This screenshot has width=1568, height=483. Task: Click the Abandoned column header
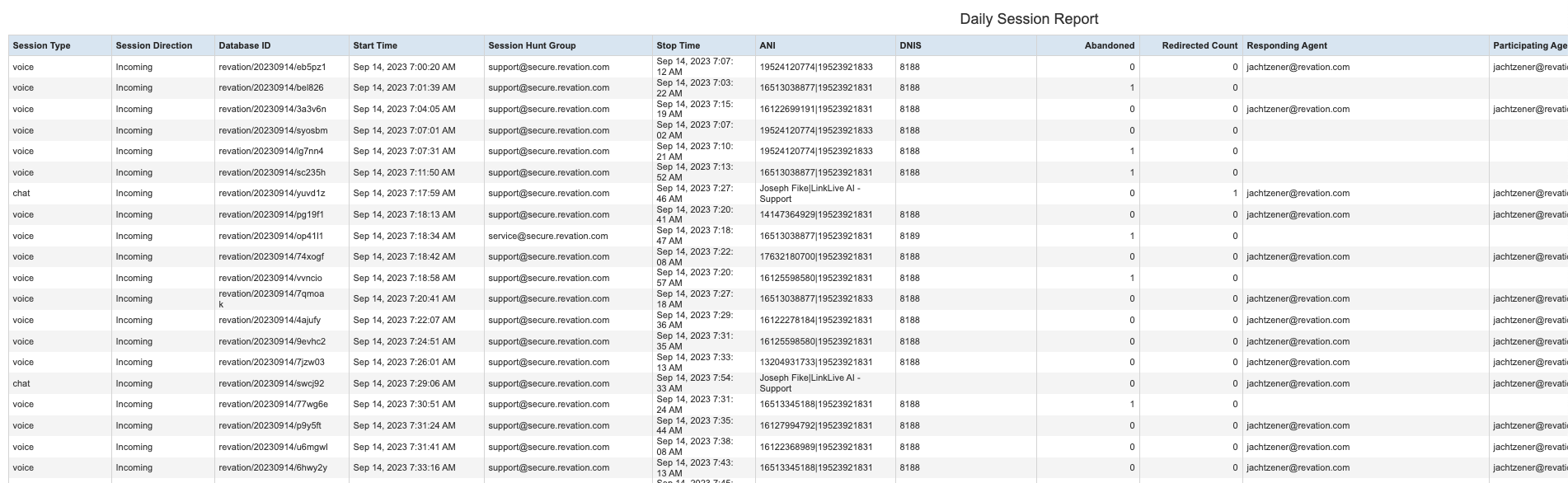point(1109,46)
